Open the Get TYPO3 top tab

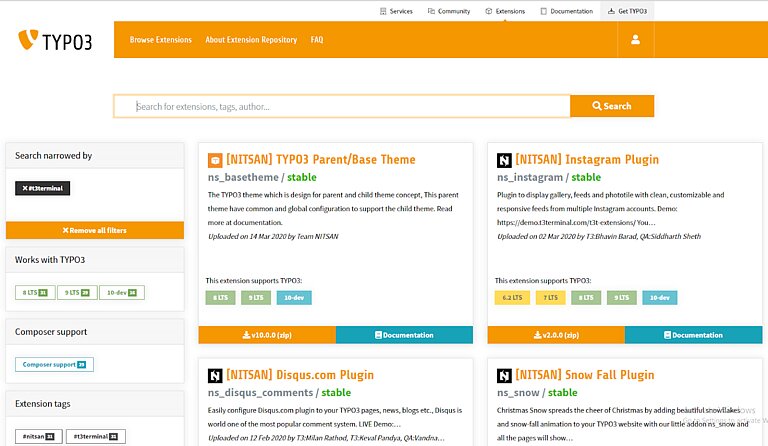click(628, 11)
